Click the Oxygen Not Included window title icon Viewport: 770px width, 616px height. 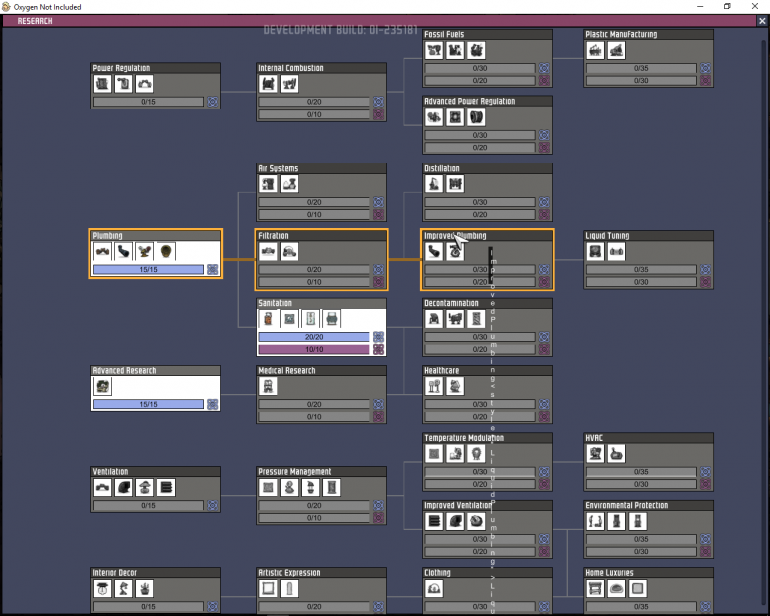pyautogui.click(x=6, y=7)
